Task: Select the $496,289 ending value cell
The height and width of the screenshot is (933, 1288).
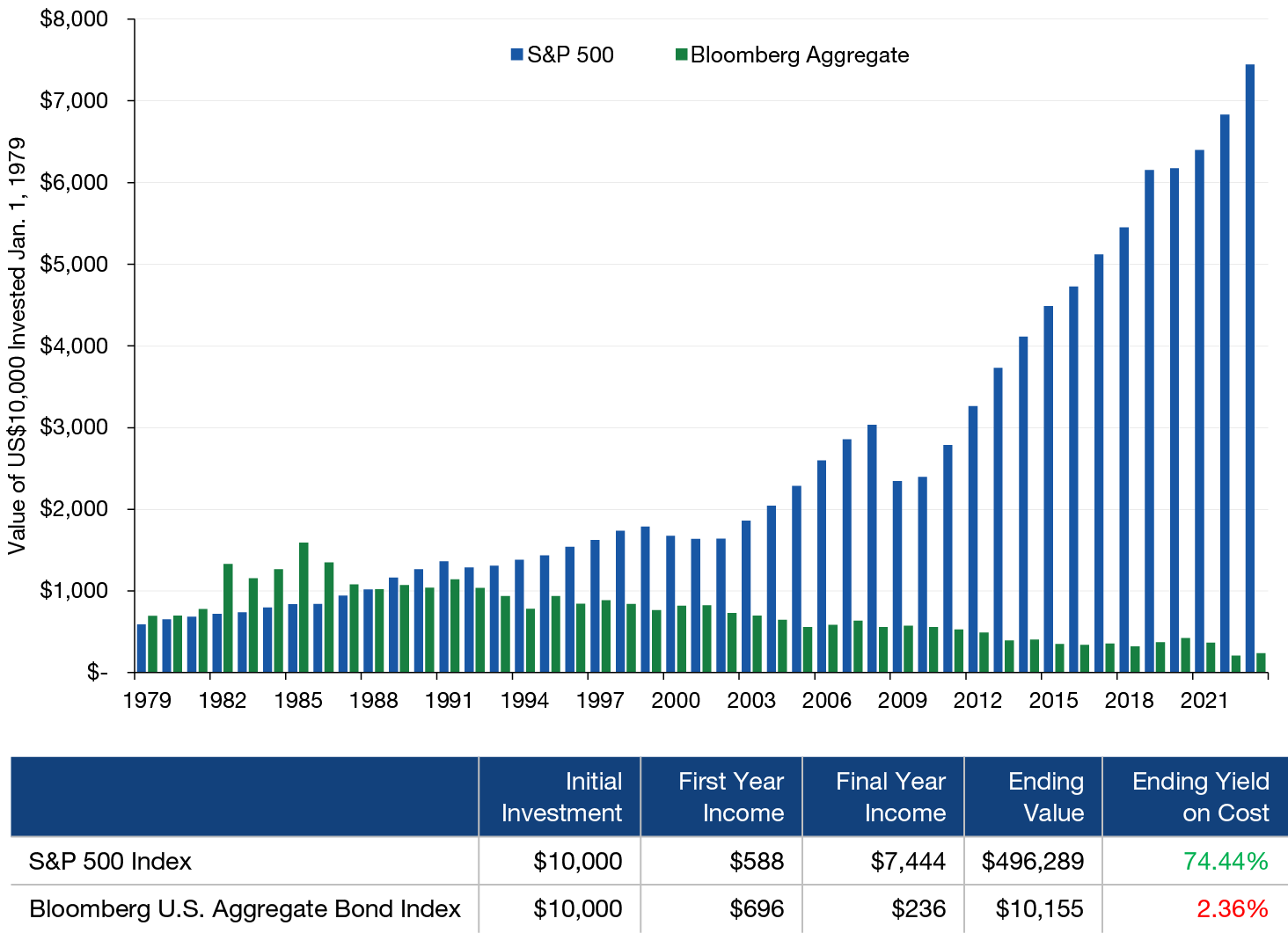Action: click(x=1032, y=861)
